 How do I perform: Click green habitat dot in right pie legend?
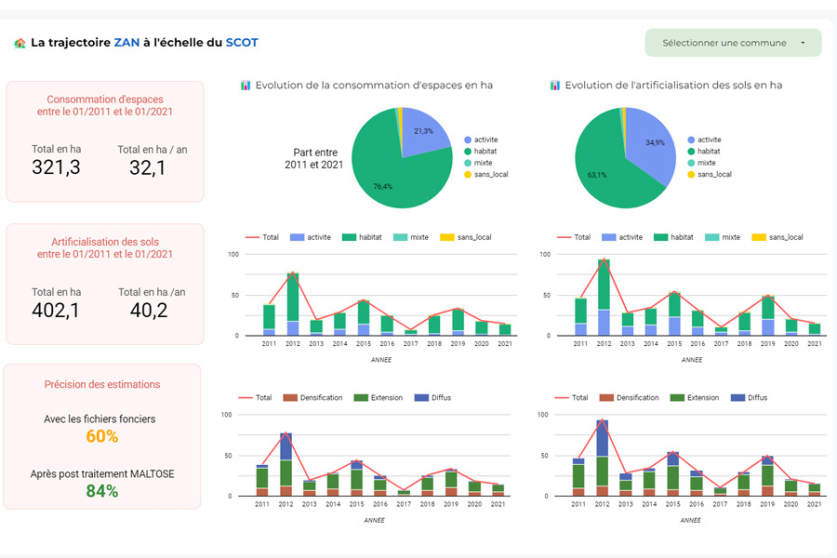(x=690, y=151)
